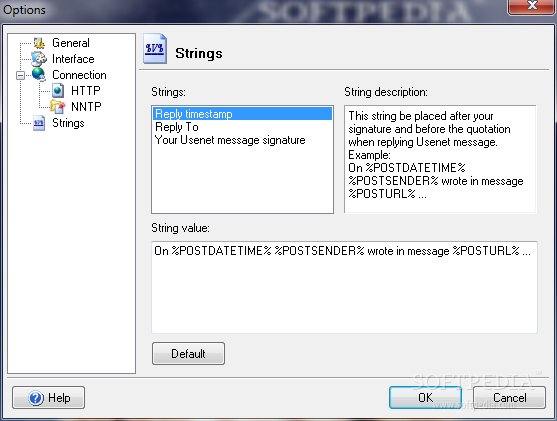Viewport: 557px width, 421px height.
Task: Select Connection in the options tree
Action: click(x=79, y=75)
